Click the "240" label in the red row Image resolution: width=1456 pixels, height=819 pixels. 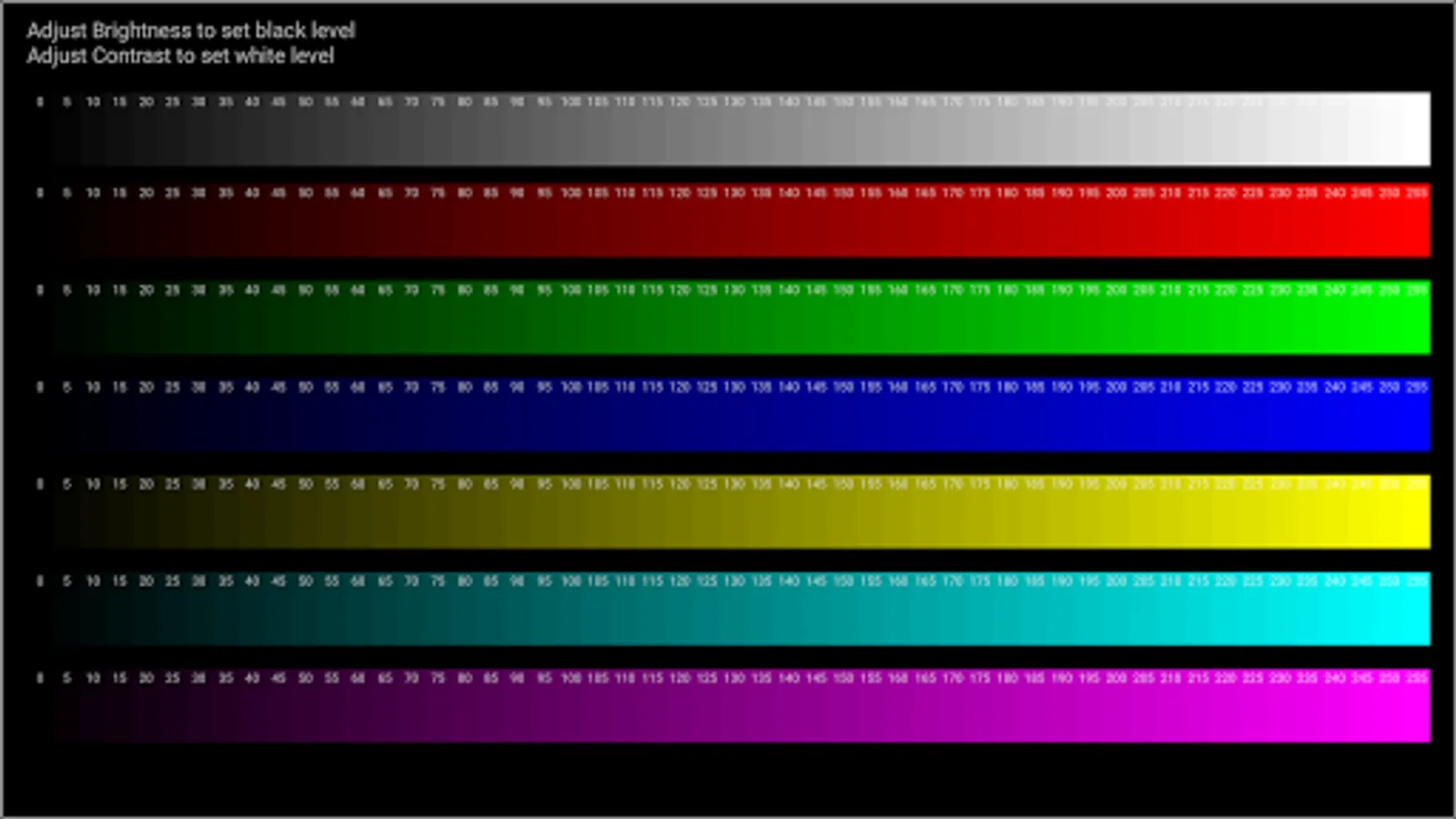point(1334,193)
